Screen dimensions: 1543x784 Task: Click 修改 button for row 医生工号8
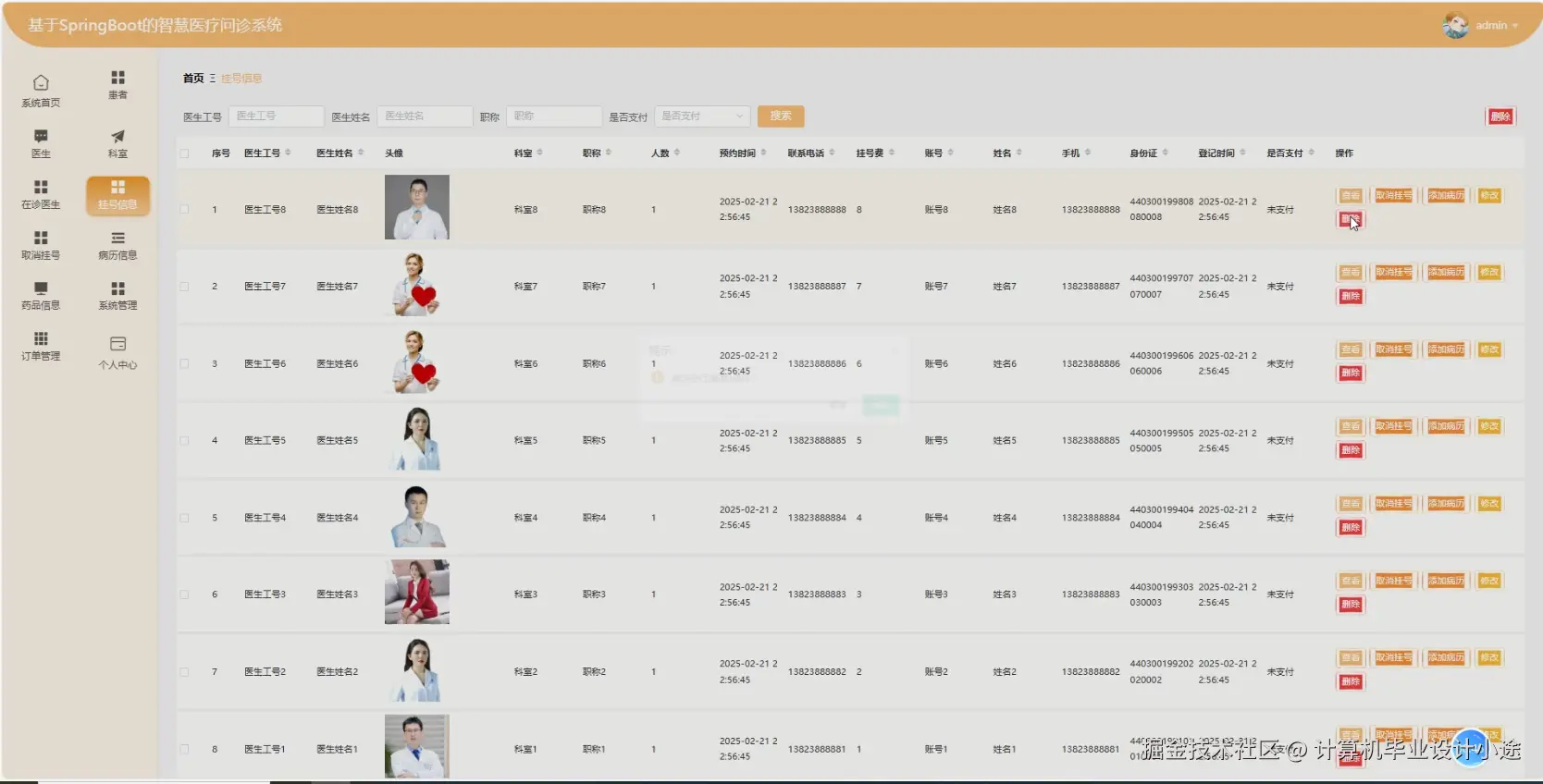click(x=1489, y=196)
